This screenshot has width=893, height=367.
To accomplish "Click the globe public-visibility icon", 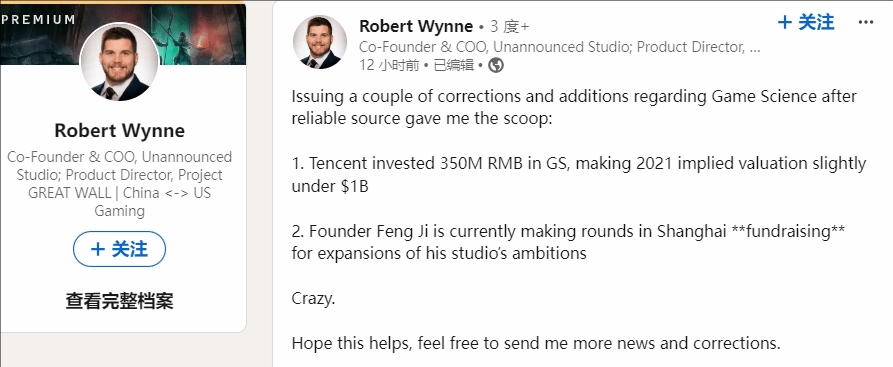I will pyautogui.click(x=496, y=66).
